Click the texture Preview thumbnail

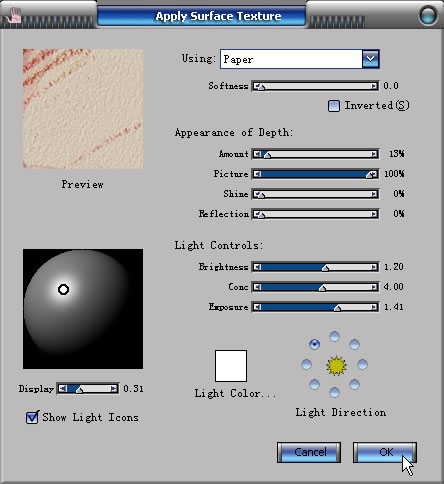[x=83, y=109]
